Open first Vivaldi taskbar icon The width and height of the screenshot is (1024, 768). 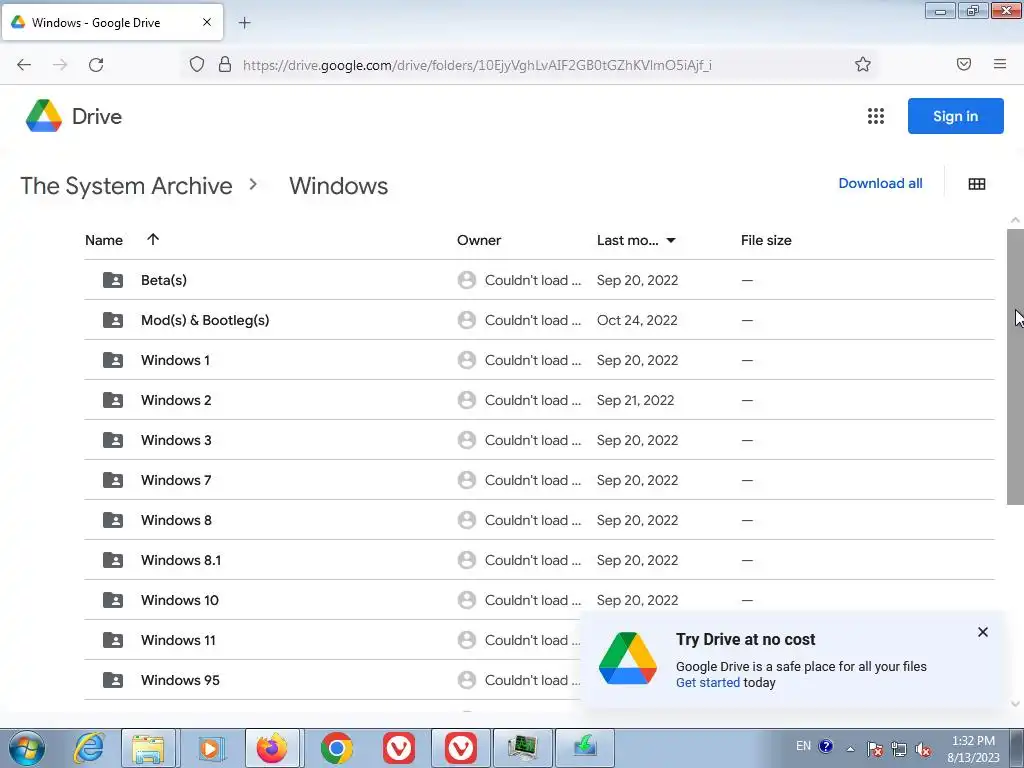click(398, 748)
